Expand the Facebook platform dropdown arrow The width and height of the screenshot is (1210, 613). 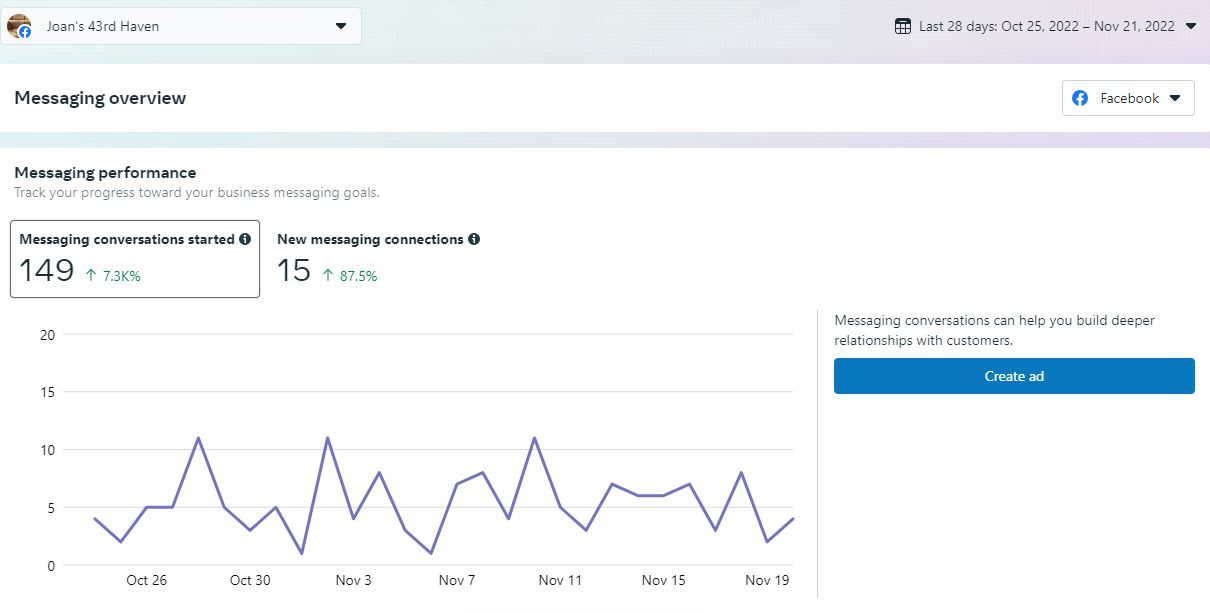(1175, 98)
